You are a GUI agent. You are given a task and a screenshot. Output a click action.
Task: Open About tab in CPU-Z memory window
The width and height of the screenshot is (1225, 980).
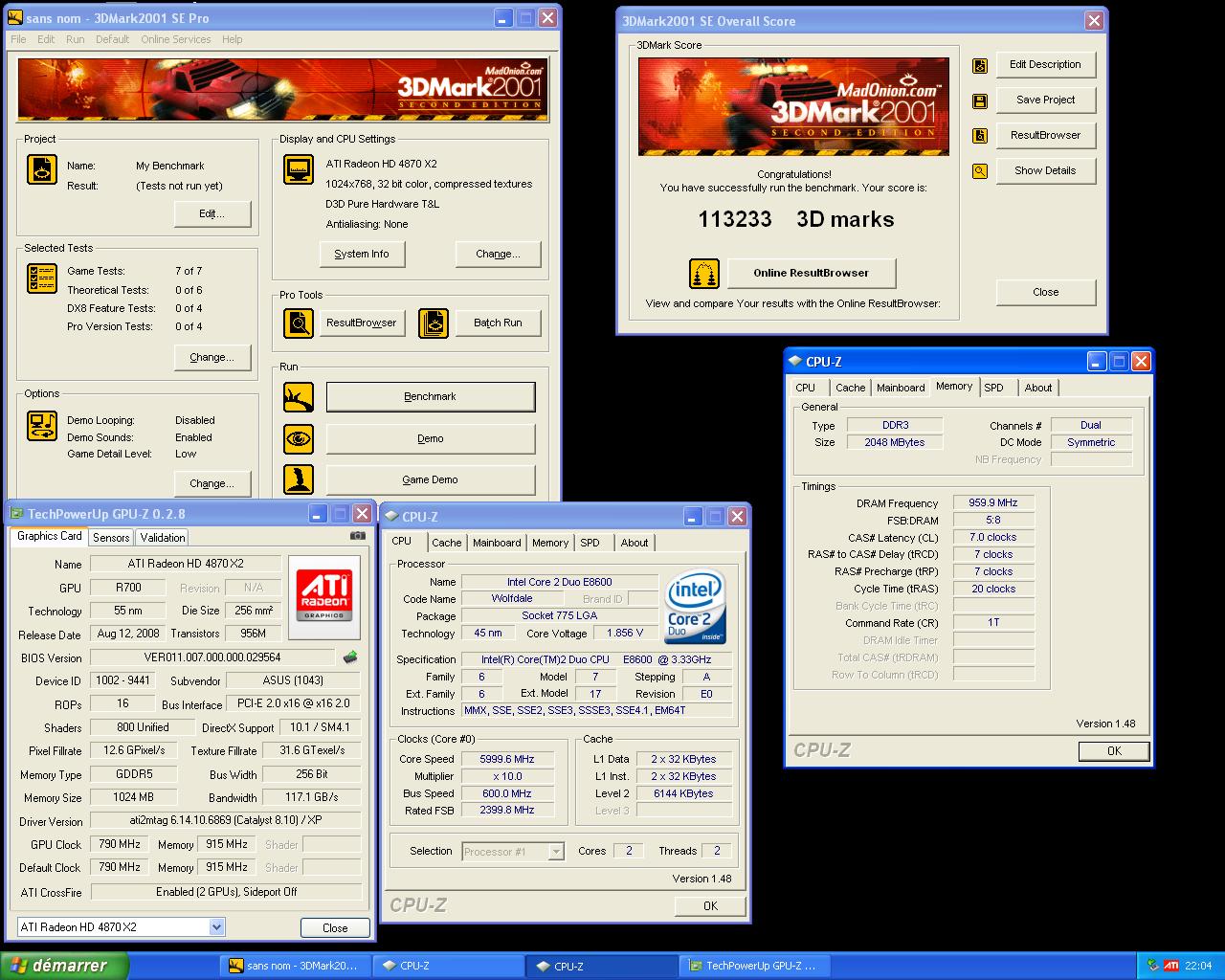click(x=1038, y=388)
